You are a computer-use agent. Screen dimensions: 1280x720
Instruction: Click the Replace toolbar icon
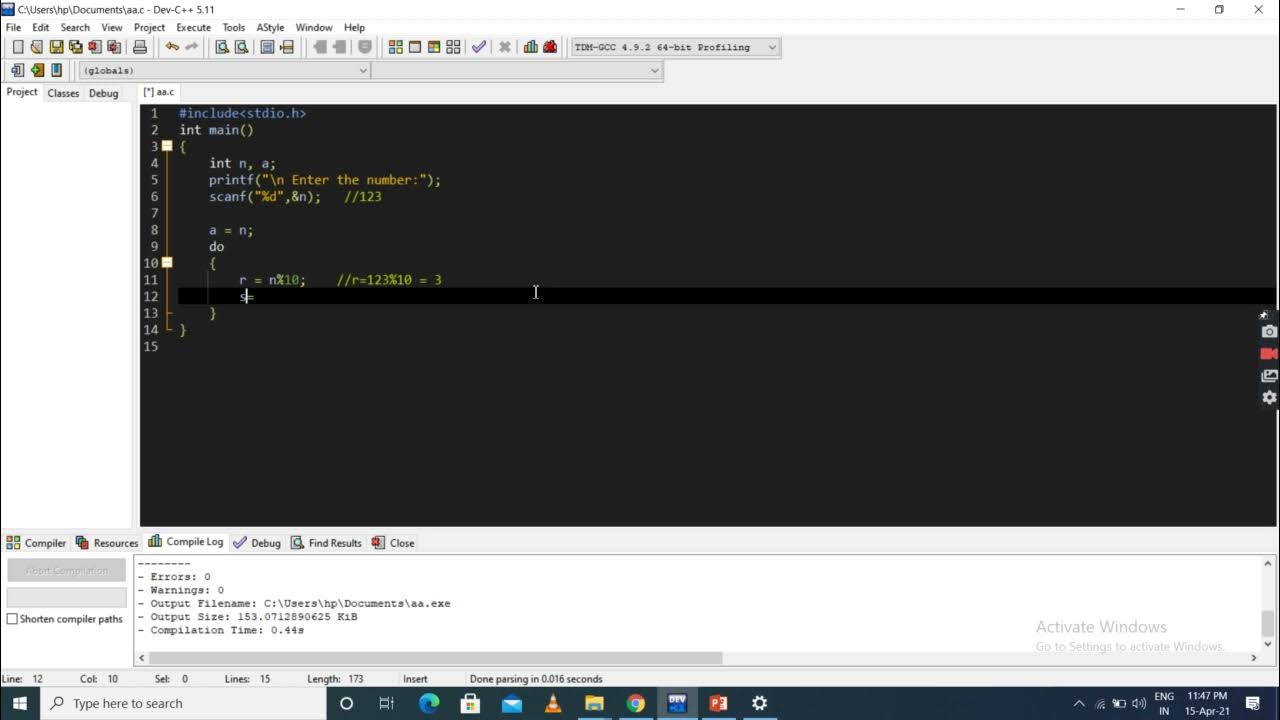tap(241, 47)
